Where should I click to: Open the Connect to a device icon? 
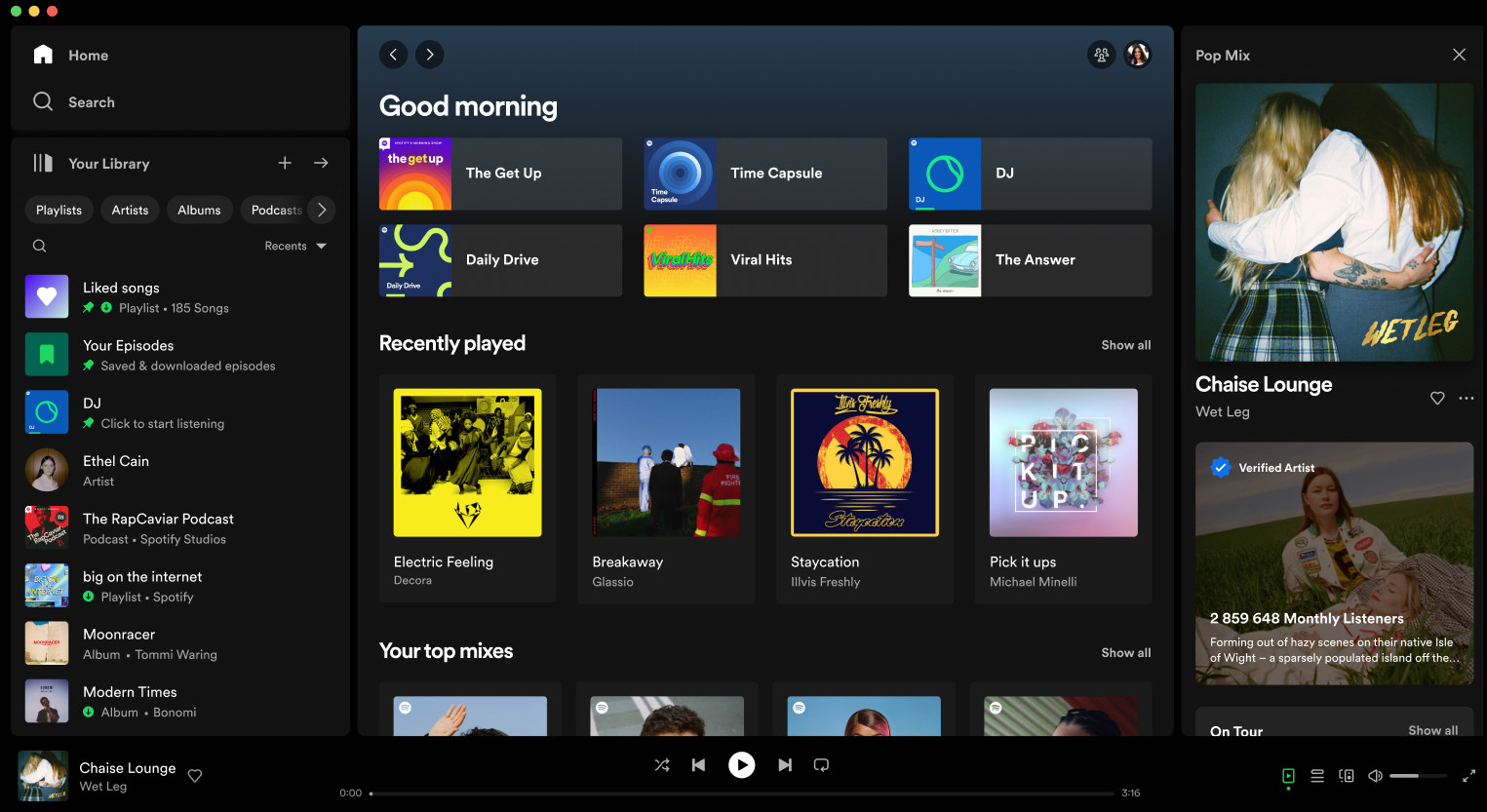pos(1347,776)
